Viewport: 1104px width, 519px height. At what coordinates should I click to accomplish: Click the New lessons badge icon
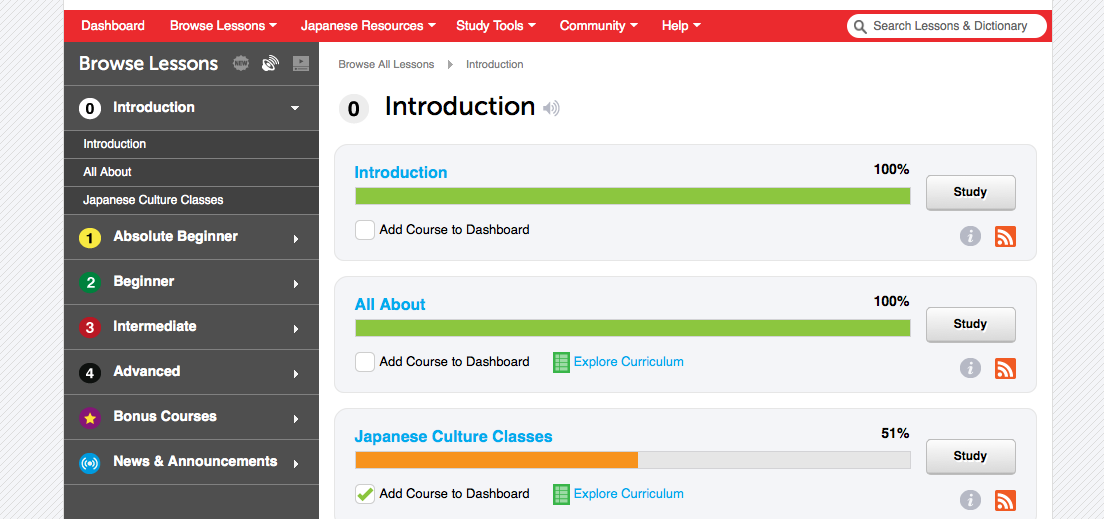click(242, 63)
